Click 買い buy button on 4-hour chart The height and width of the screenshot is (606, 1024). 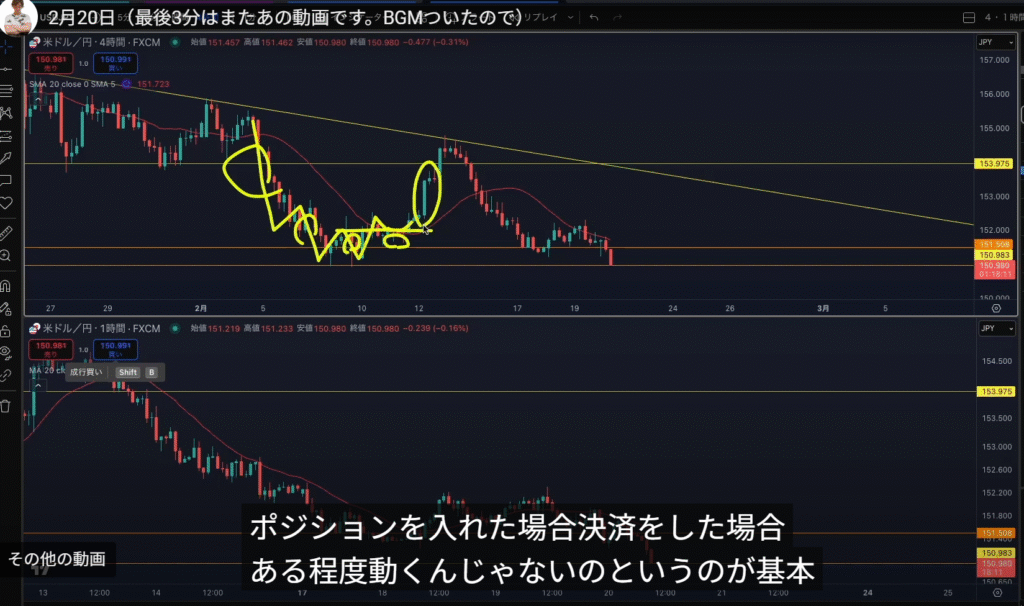click(x=116, y=63)
